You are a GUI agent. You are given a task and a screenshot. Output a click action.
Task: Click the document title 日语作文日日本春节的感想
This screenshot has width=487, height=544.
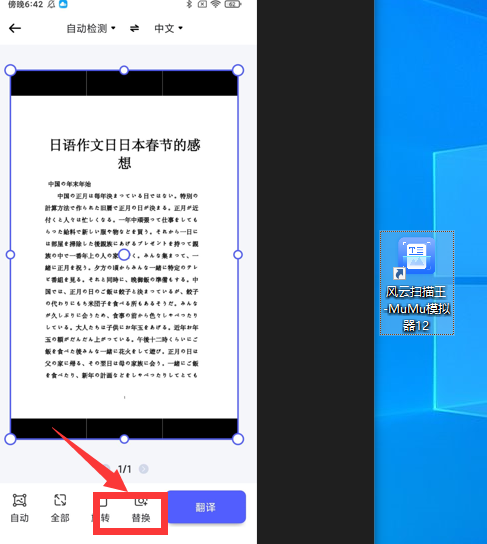[125, 153]
